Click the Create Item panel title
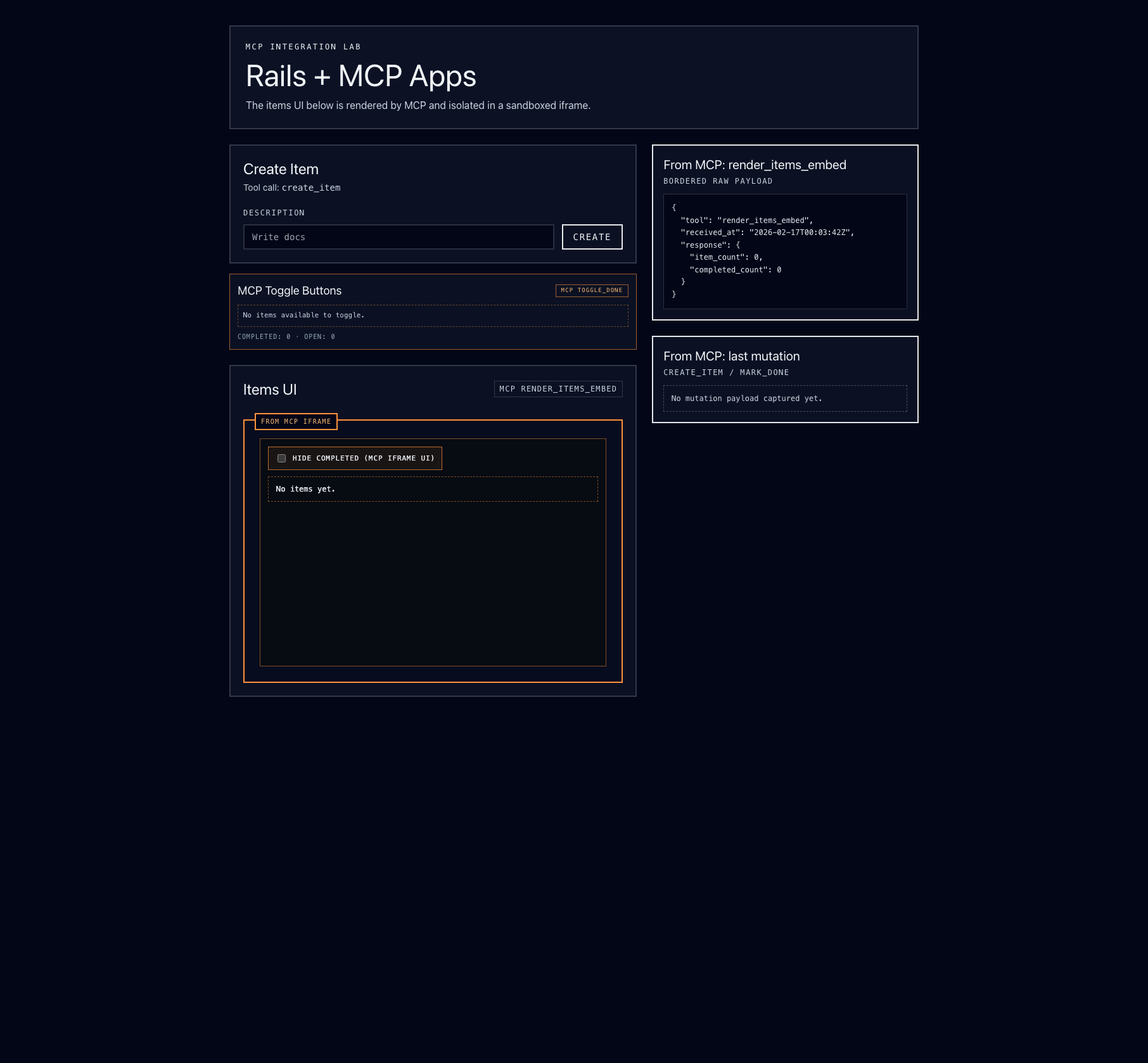 pos(281,169)
